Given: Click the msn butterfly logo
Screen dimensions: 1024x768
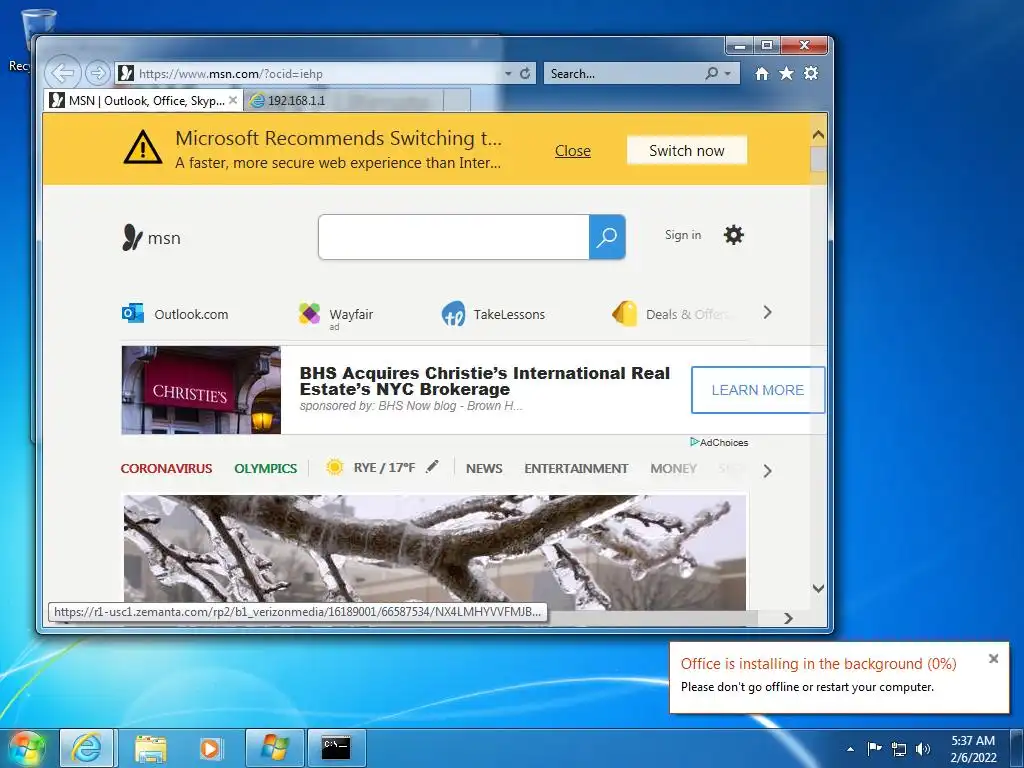Looking at the screenshot, I should tap(151, 238).
